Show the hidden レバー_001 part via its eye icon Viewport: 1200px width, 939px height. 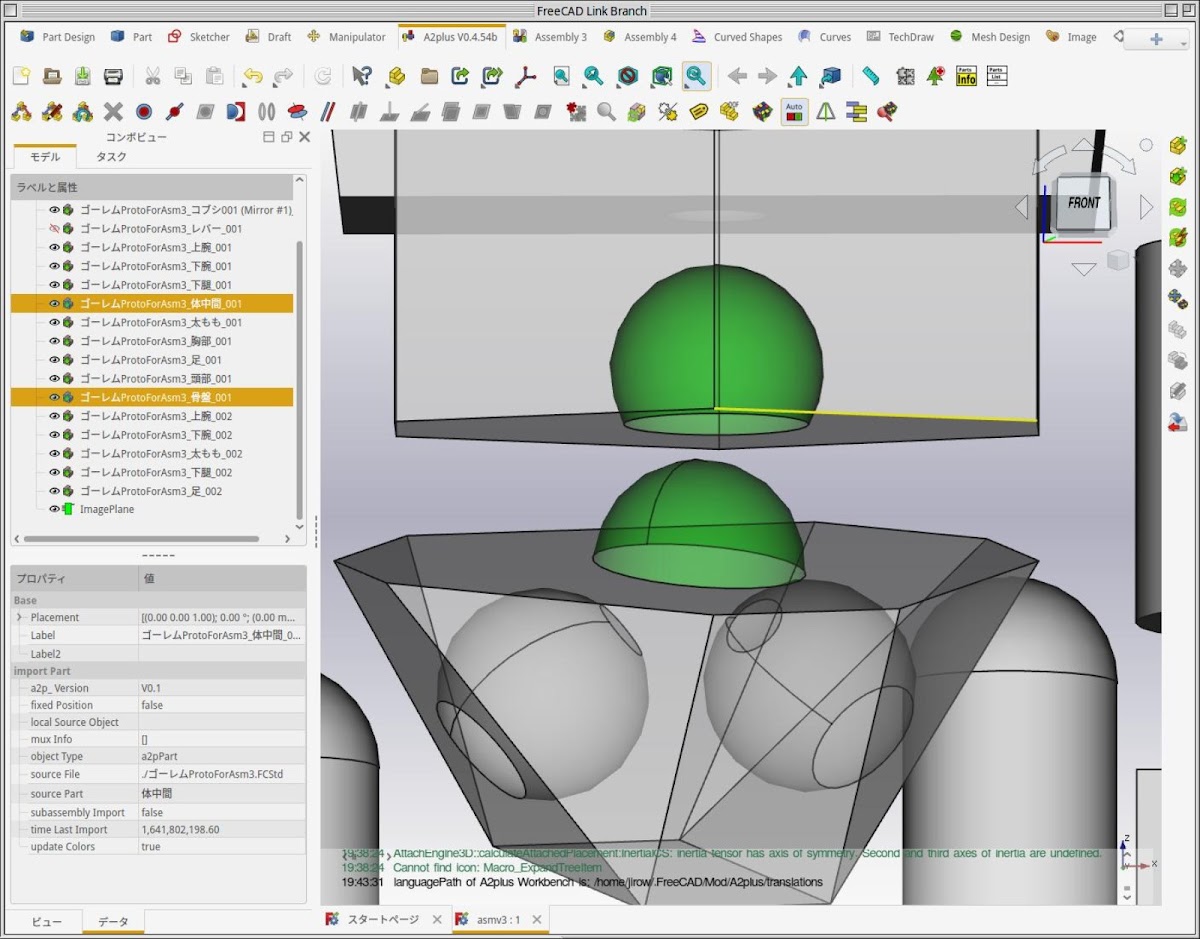55,229
